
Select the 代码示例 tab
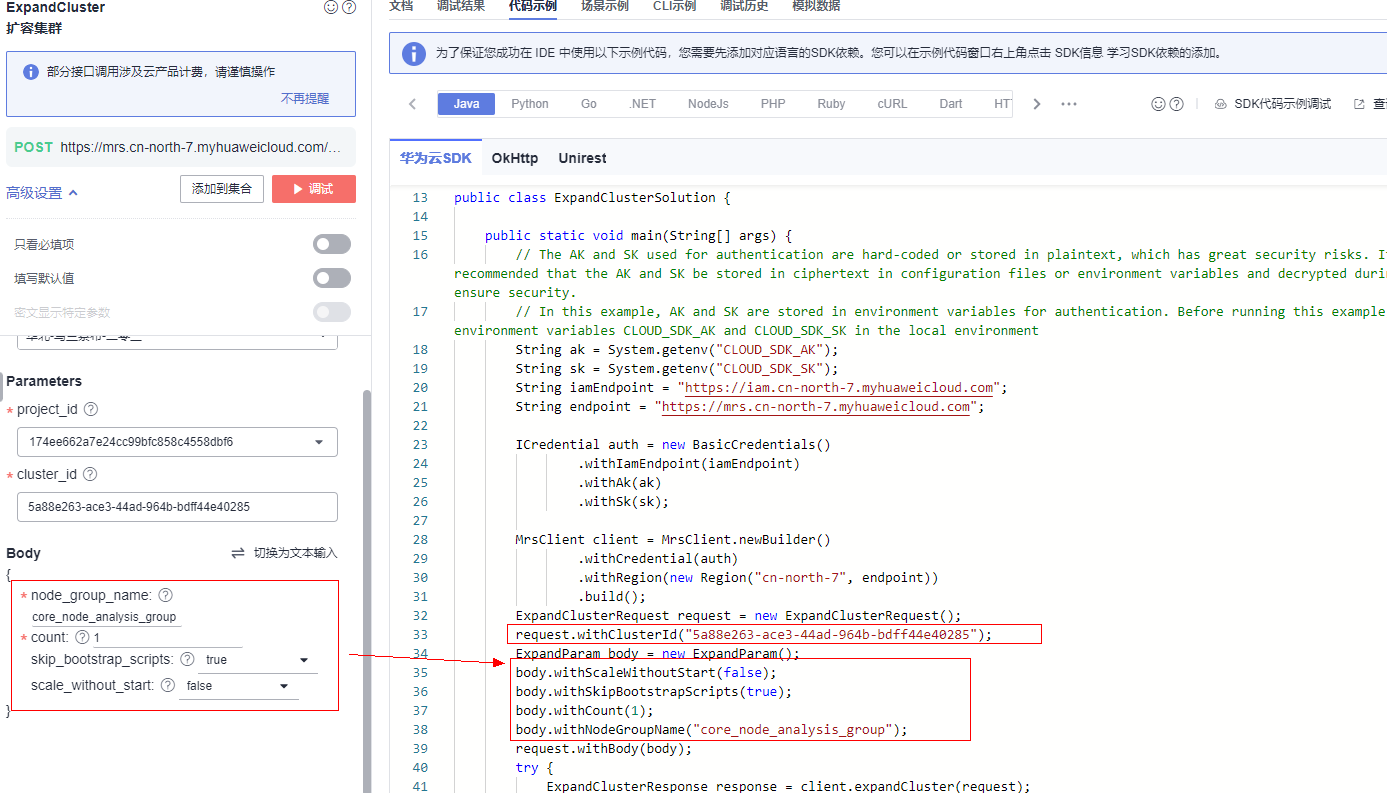click(x=533, y=6)
